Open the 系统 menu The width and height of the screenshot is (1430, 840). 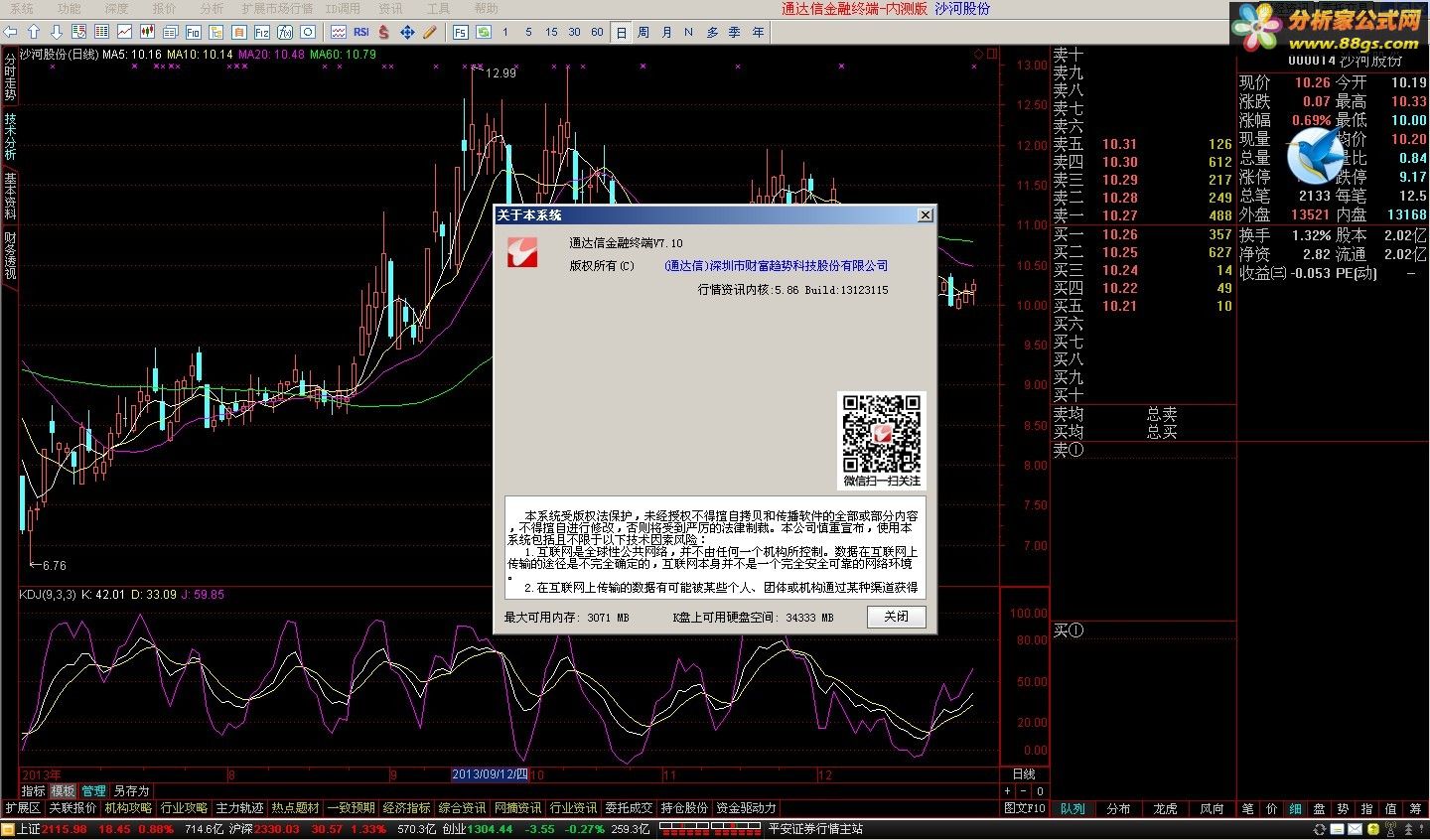pyautogui.click(x=21, y=9)
